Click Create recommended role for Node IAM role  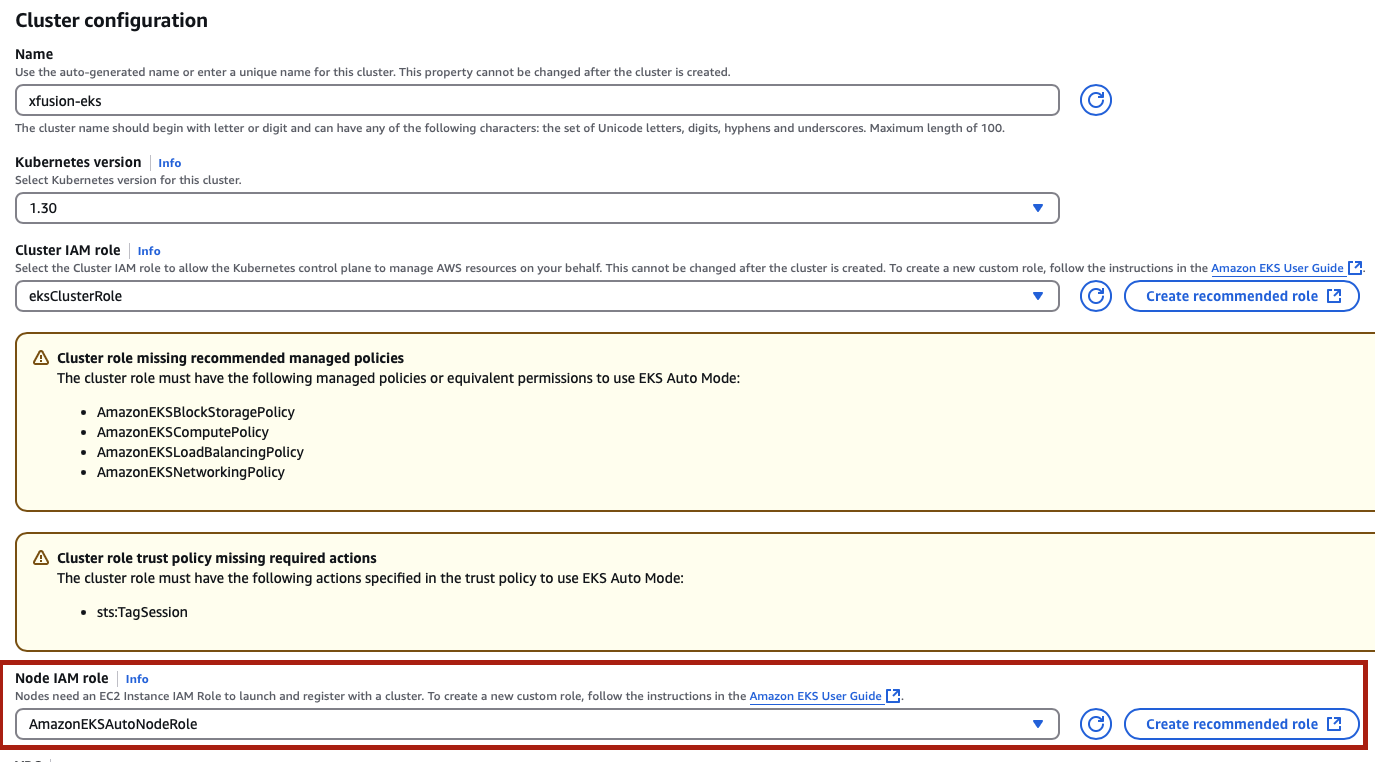point(1241,724)
